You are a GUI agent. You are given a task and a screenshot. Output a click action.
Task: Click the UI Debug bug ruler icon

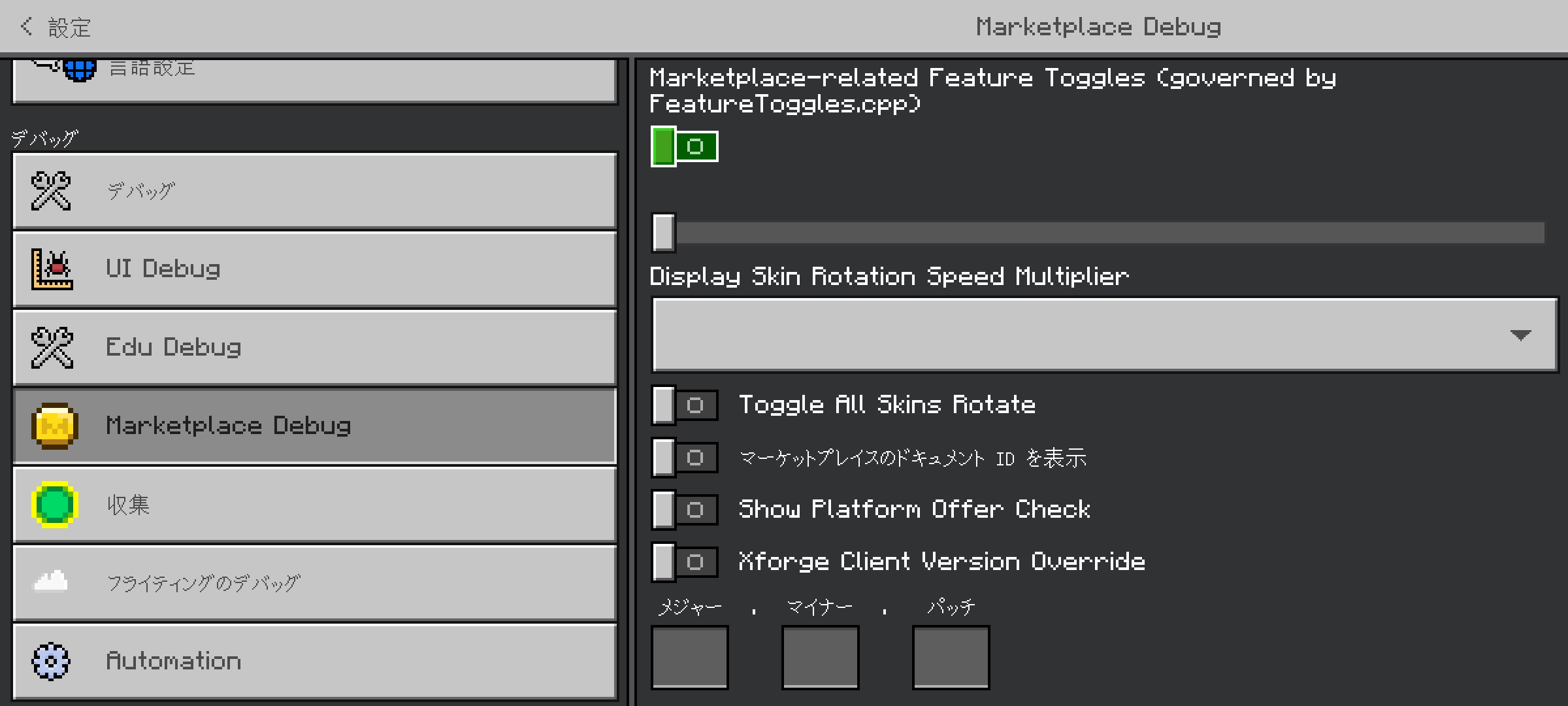pos(52,269)
